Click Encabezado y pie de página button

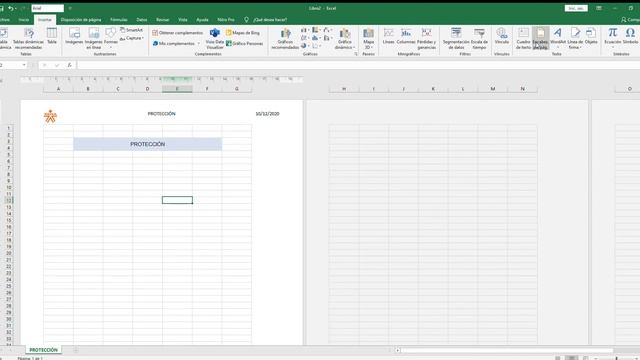click(540, 38)
